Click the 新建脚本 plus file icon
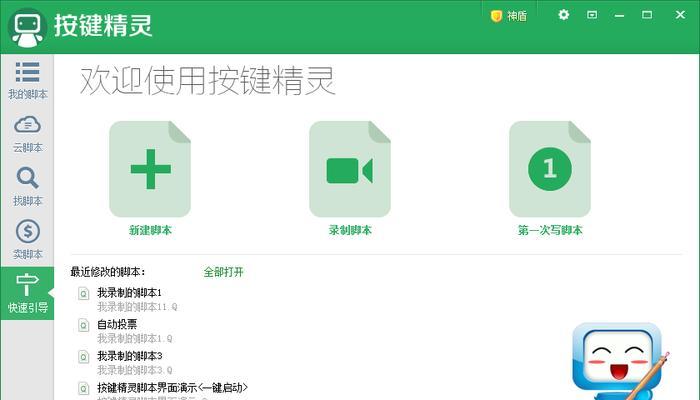The image size is (700, 400). tap(150, 169)
